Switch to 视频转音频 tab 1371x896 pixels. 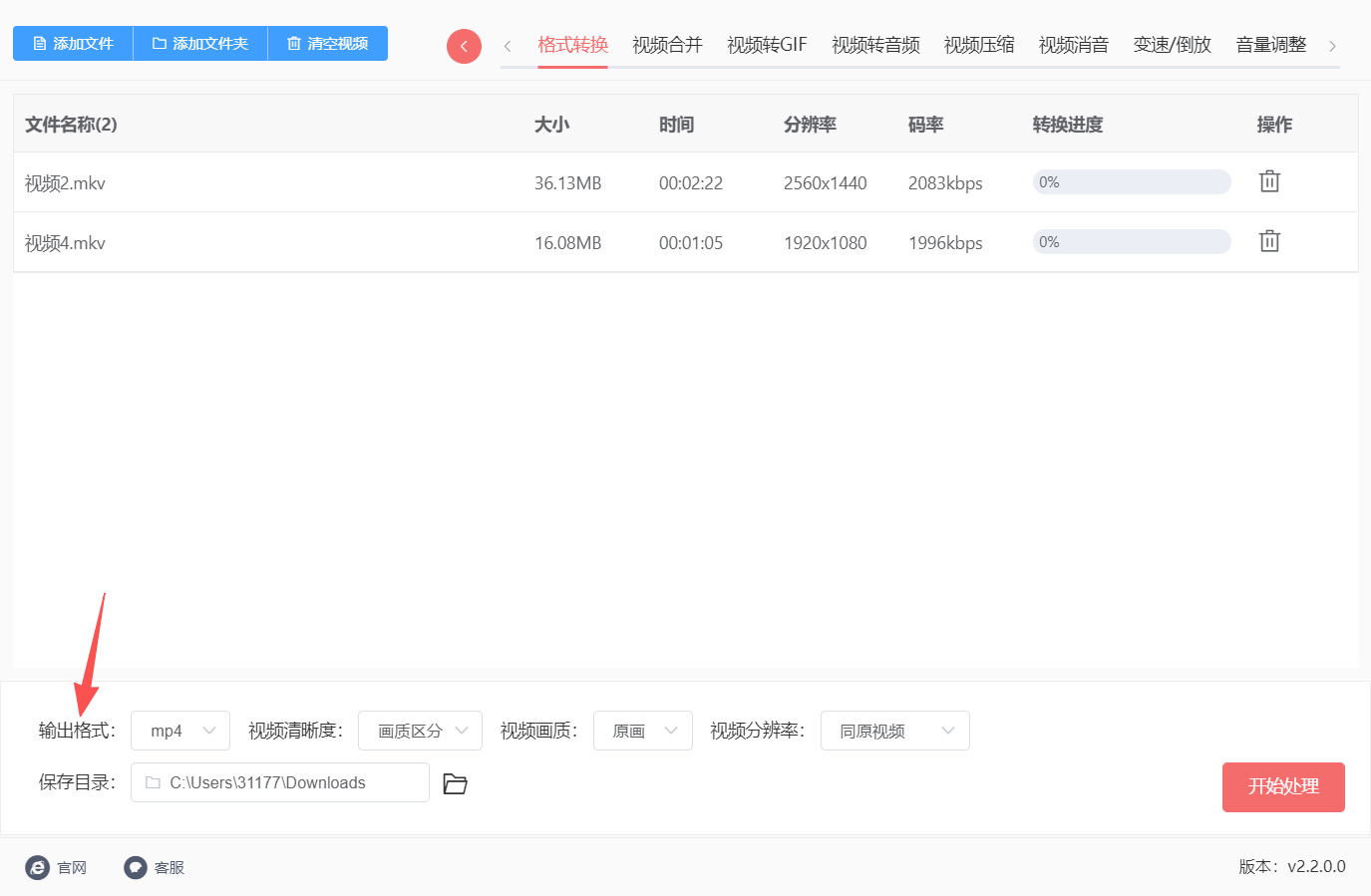coord(875,45)
